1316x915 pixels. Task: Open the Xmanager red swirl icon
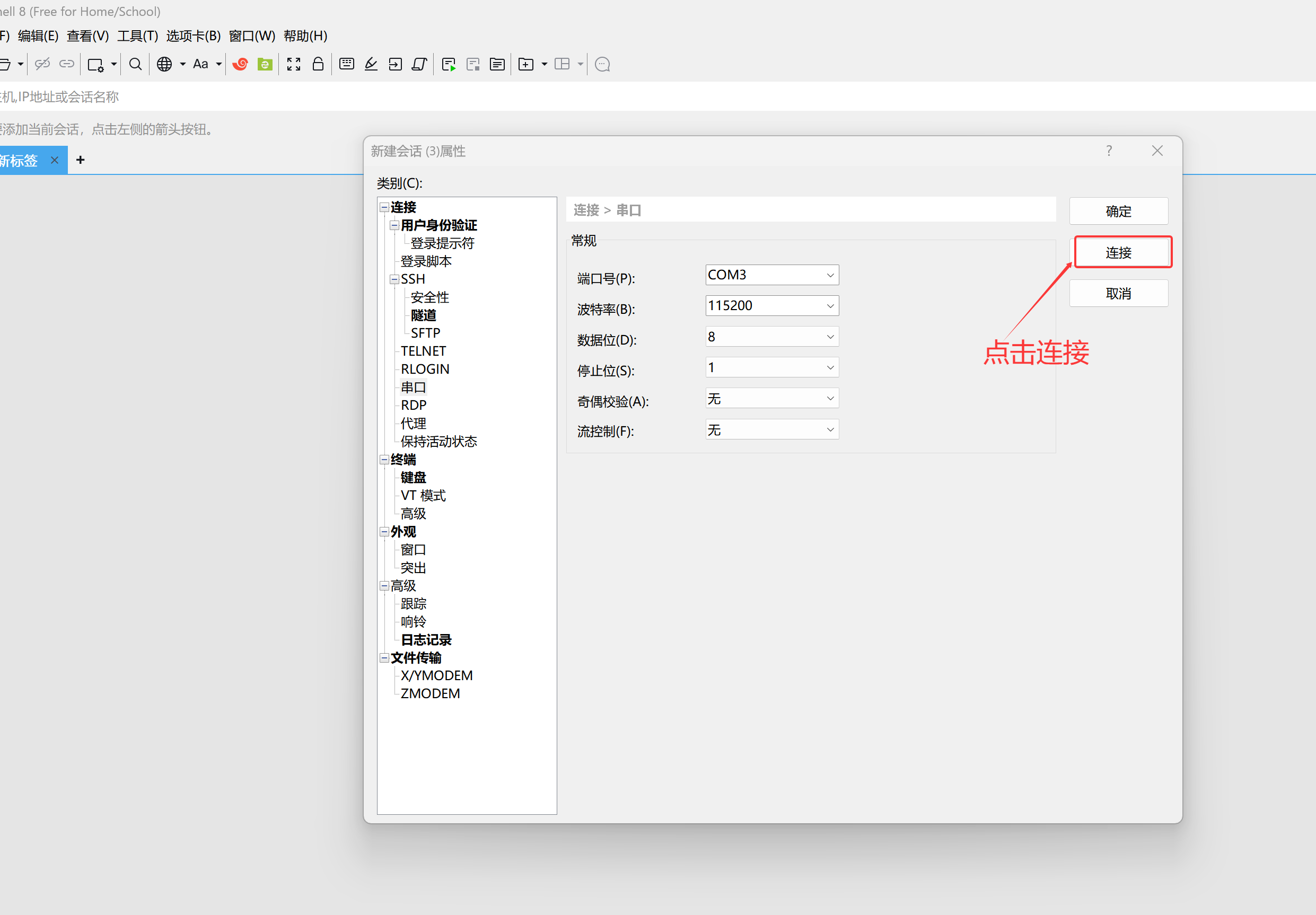240,64
